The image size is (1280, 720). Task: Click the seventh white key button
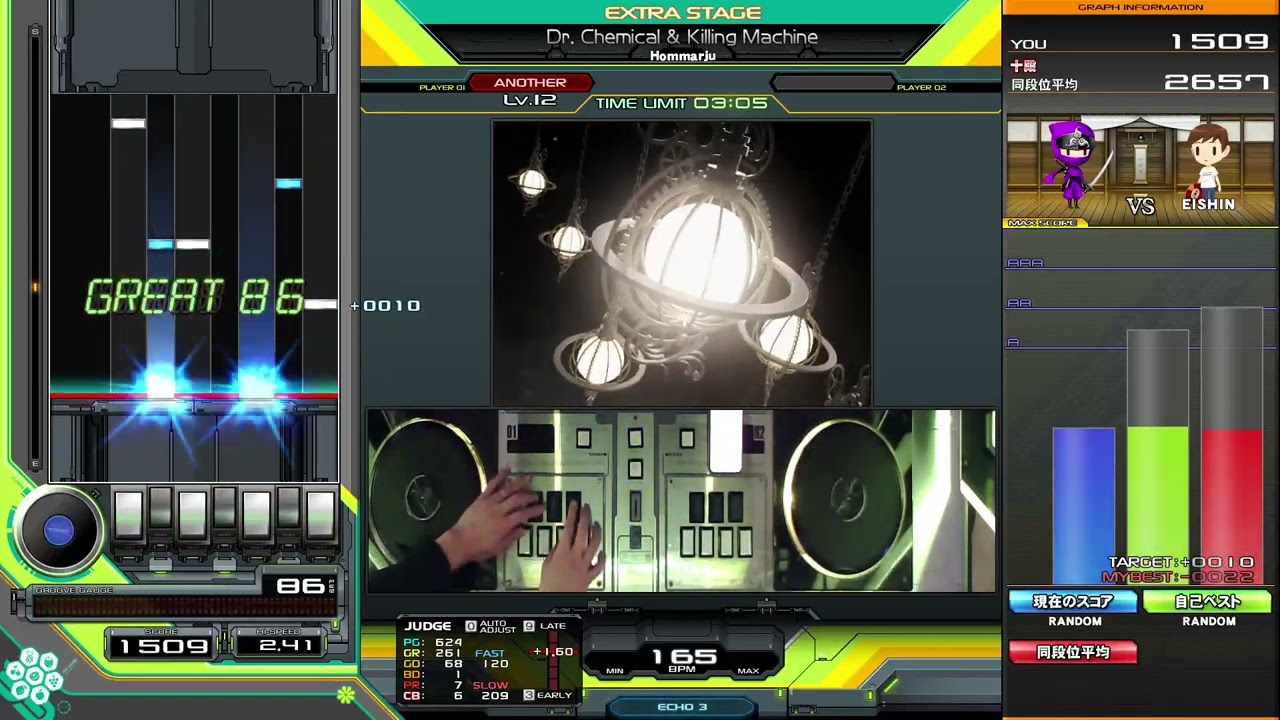pos(320,516)
